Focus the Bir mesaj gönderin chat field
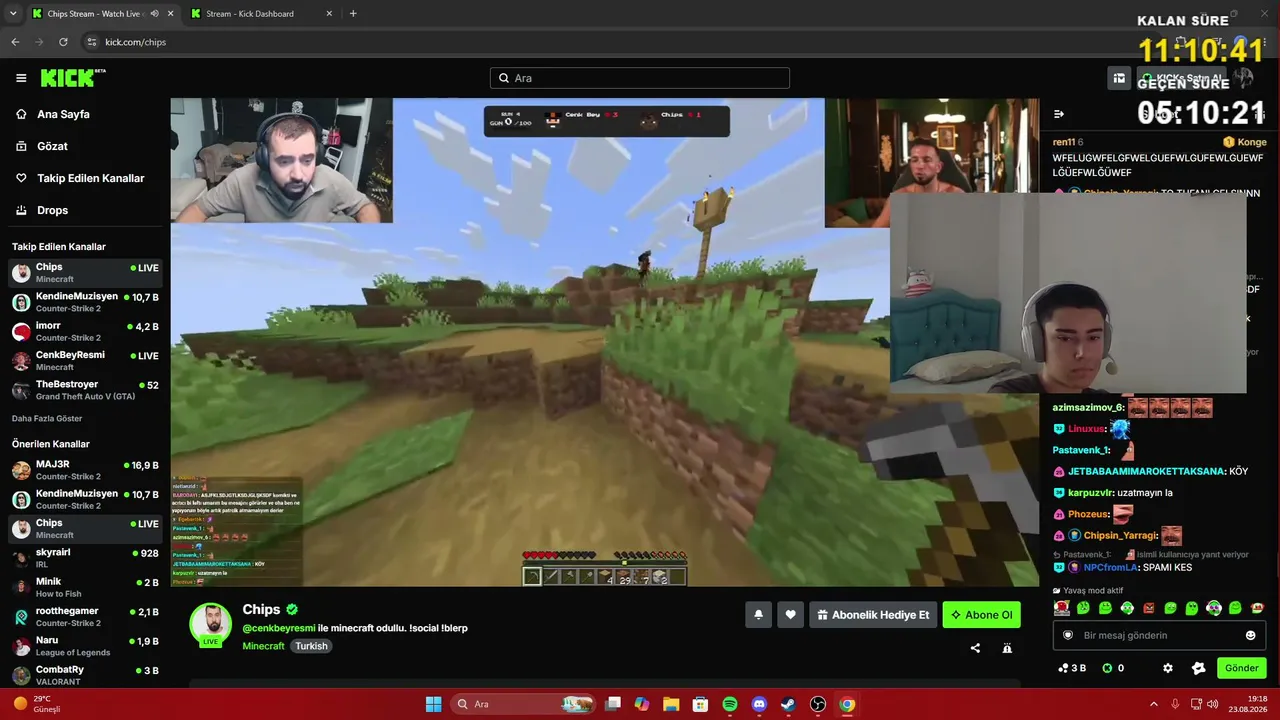The width and height of the screenshot is (1280, 720). 1159,635
